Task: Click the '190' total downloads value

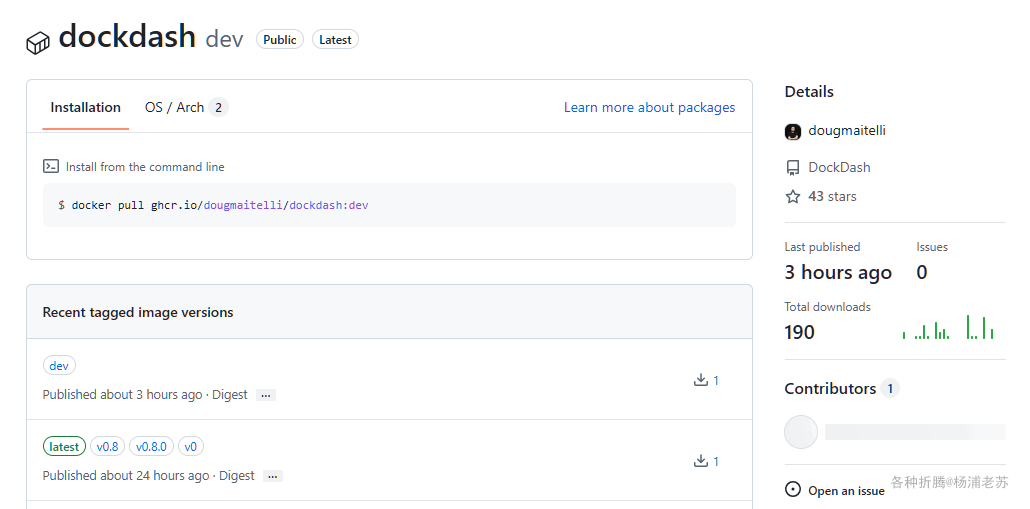Action: point(799,332)
